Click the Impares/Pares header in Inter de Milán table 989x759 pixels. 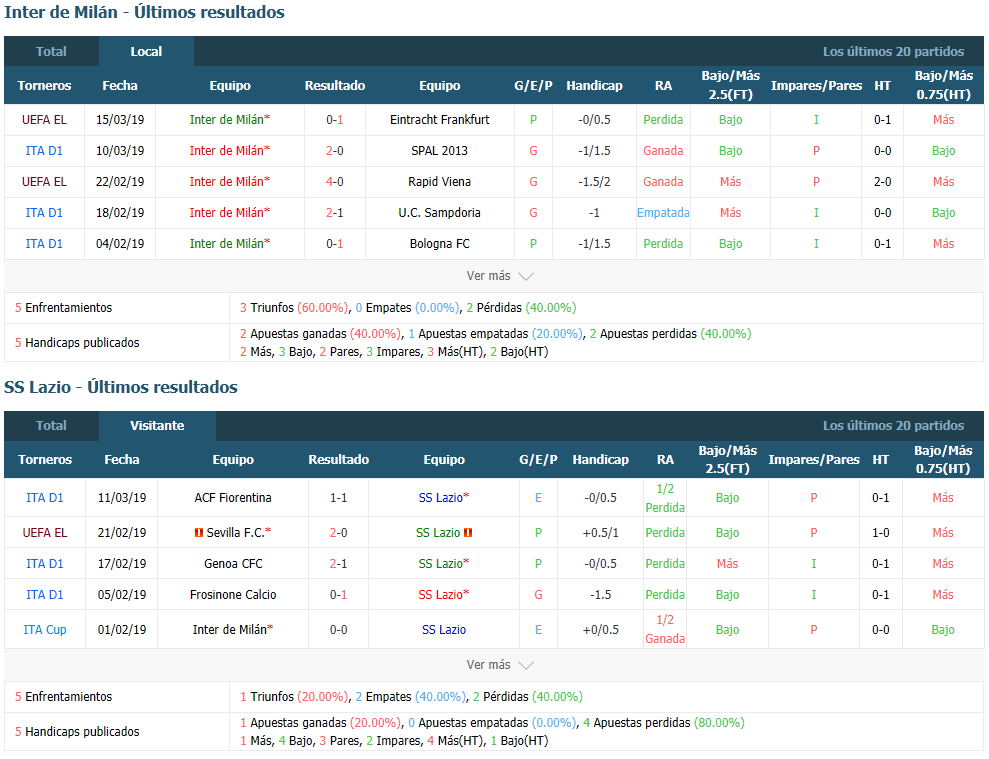[x=816, y=86]
